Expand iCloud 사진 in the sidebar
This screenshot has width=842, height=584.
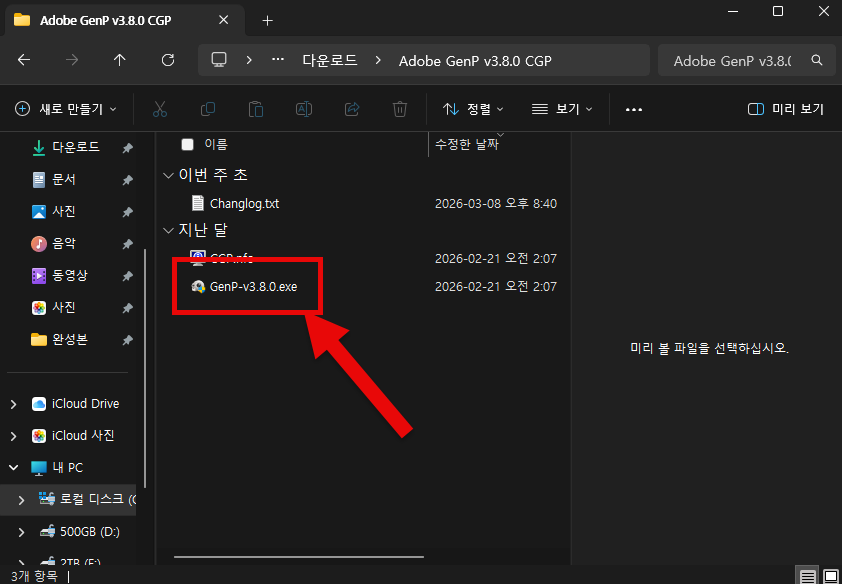[x=13, y=436]
